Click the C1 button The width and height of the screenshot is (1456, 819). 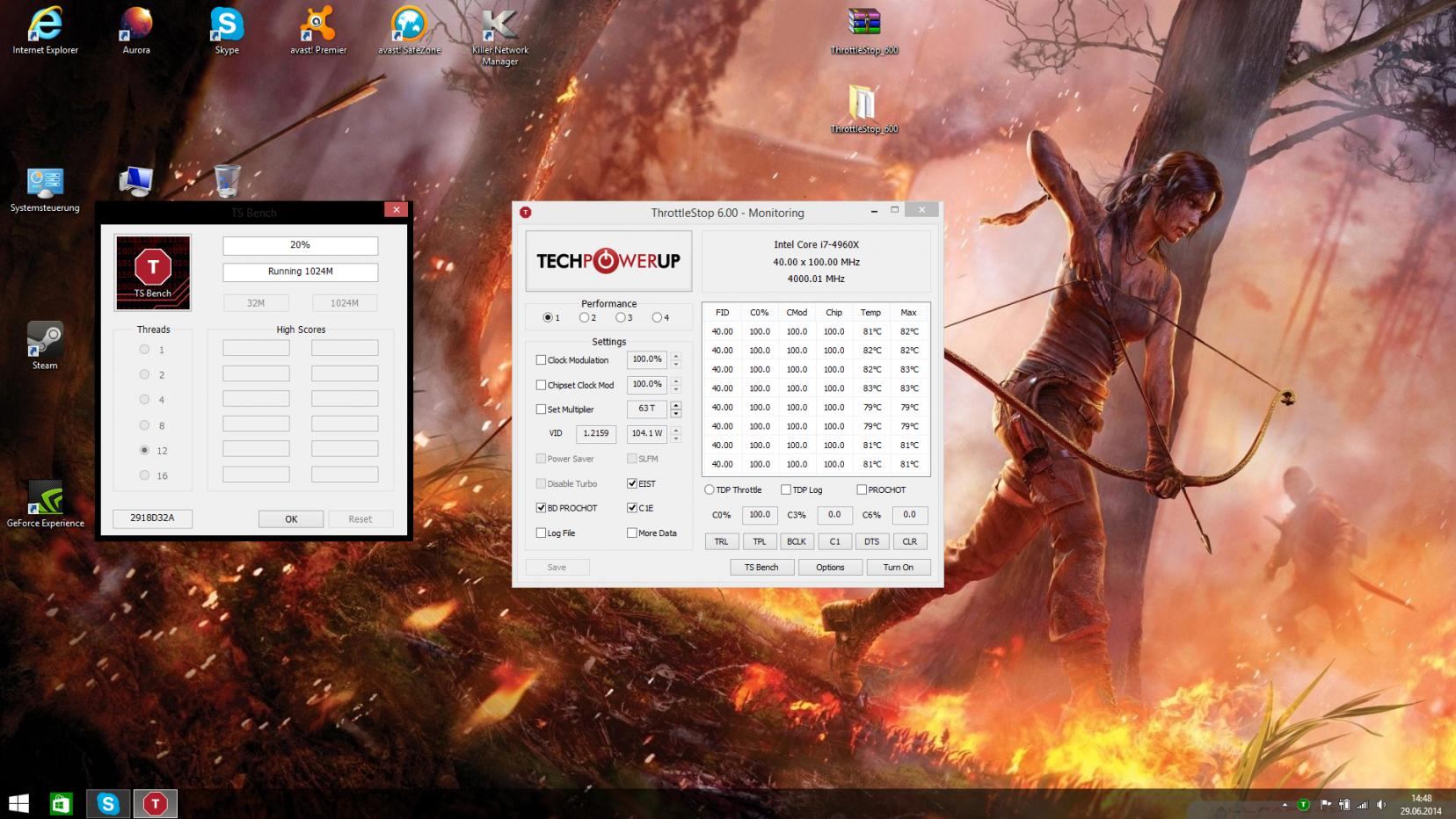pyautogui.click(x=834, y=541)
